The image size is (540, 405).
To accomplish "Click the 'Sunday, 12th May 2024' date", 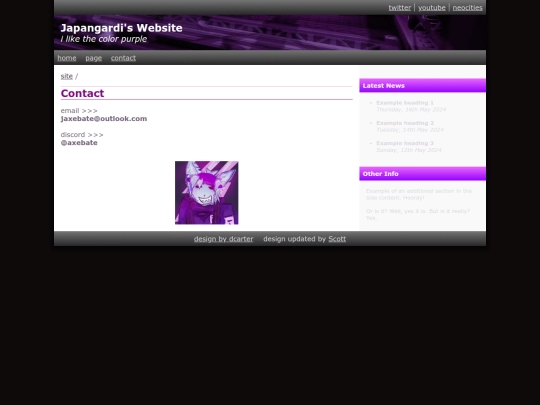I will tap(409, 150).
